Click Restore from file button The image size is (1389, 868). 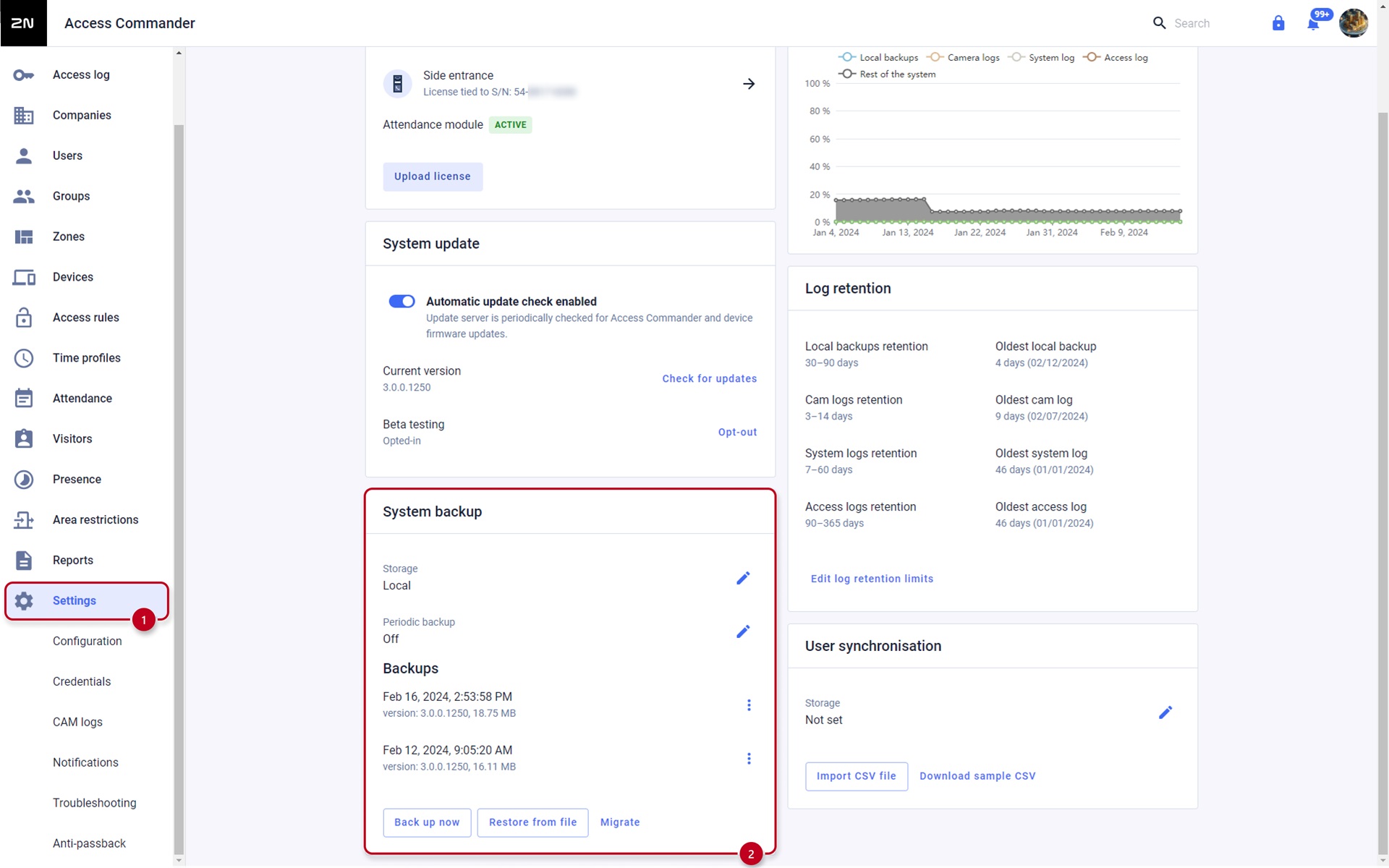click(x=532, y=822)
